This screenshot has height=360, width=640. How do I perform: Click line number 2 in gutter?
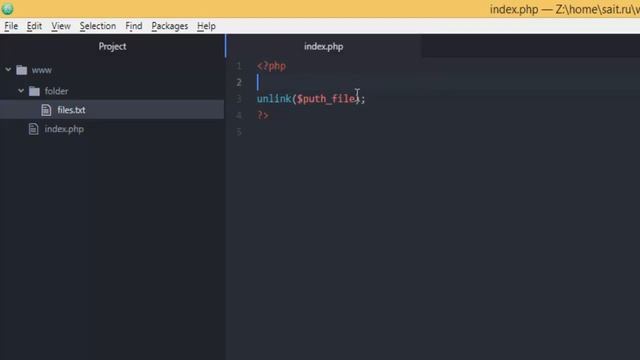point(239,82)
